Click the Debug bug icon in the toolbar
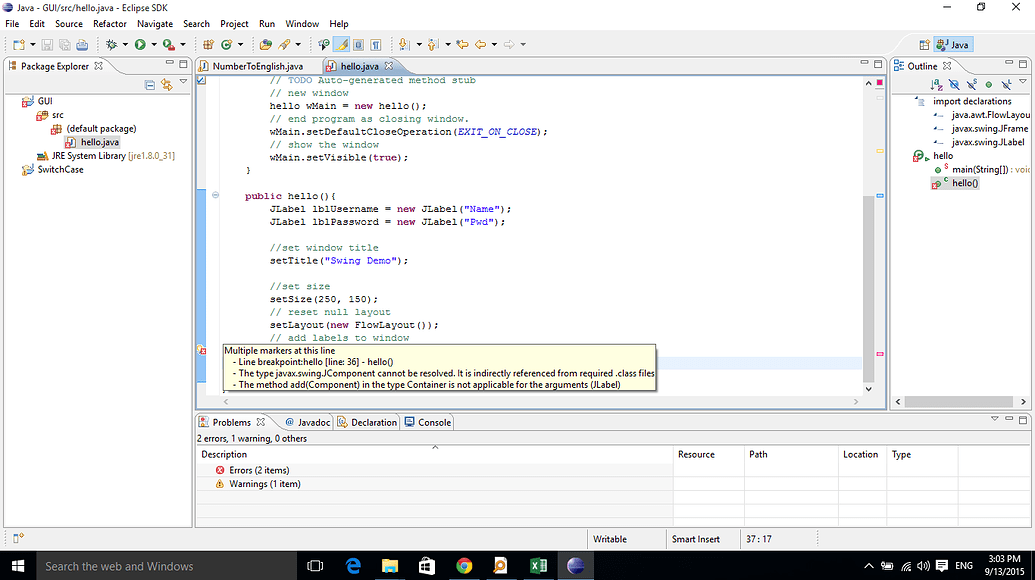 111,44
